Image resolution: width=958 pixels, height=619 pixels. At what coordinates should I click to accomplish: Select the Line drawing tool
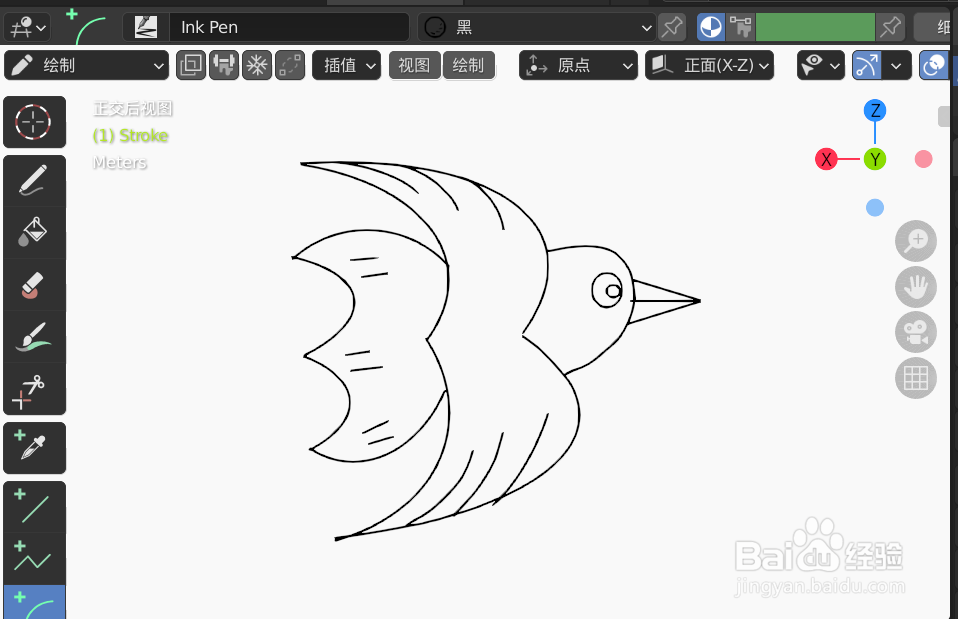coord(34,507)
